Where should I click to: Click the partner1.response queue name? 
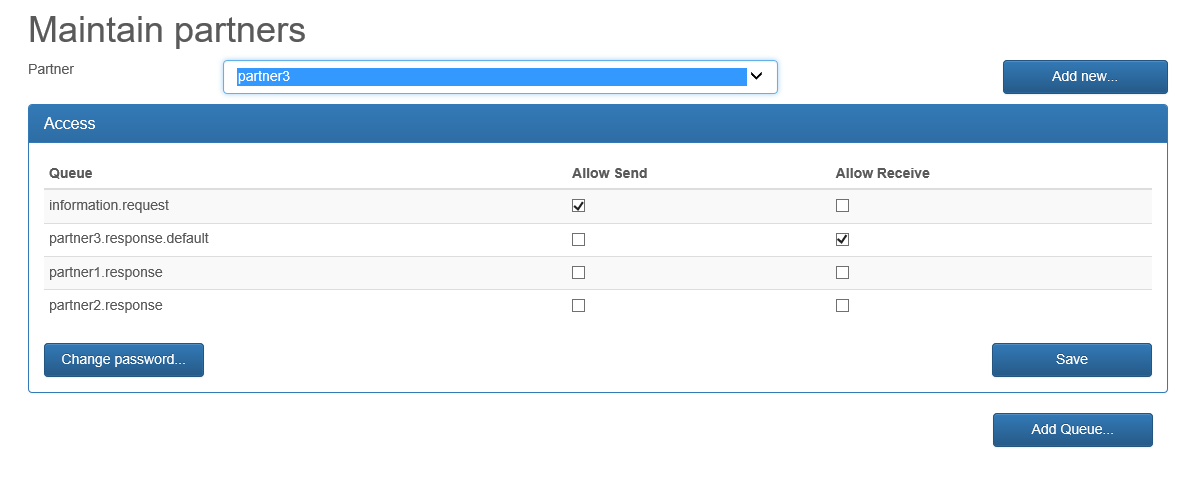pos(105,272)
